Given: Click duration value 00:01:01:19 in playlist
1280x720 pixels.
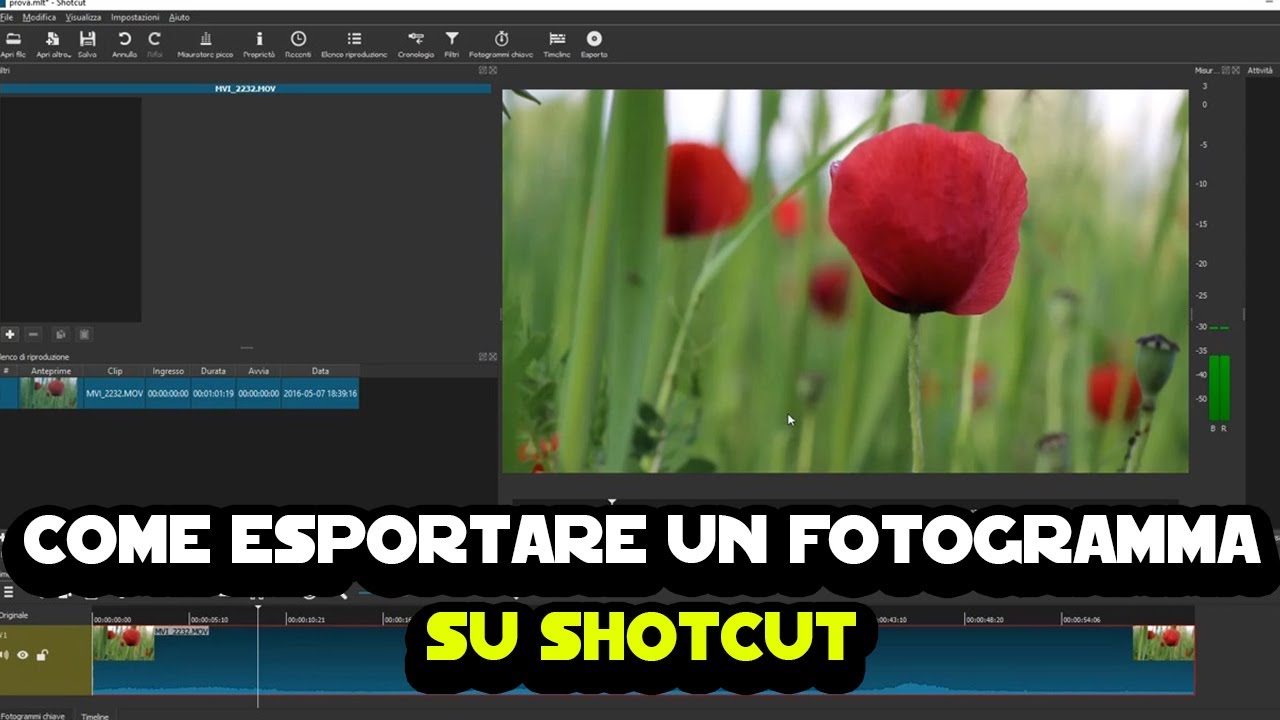Looking at the screenshot, I should tap(213, 394).
